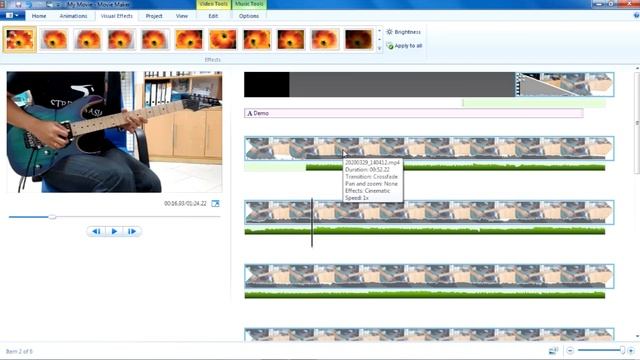Select the partially visible bottom filmstrip row
Image resolution: width=640 pixels, height=360 pixels.
click(429, 334)
